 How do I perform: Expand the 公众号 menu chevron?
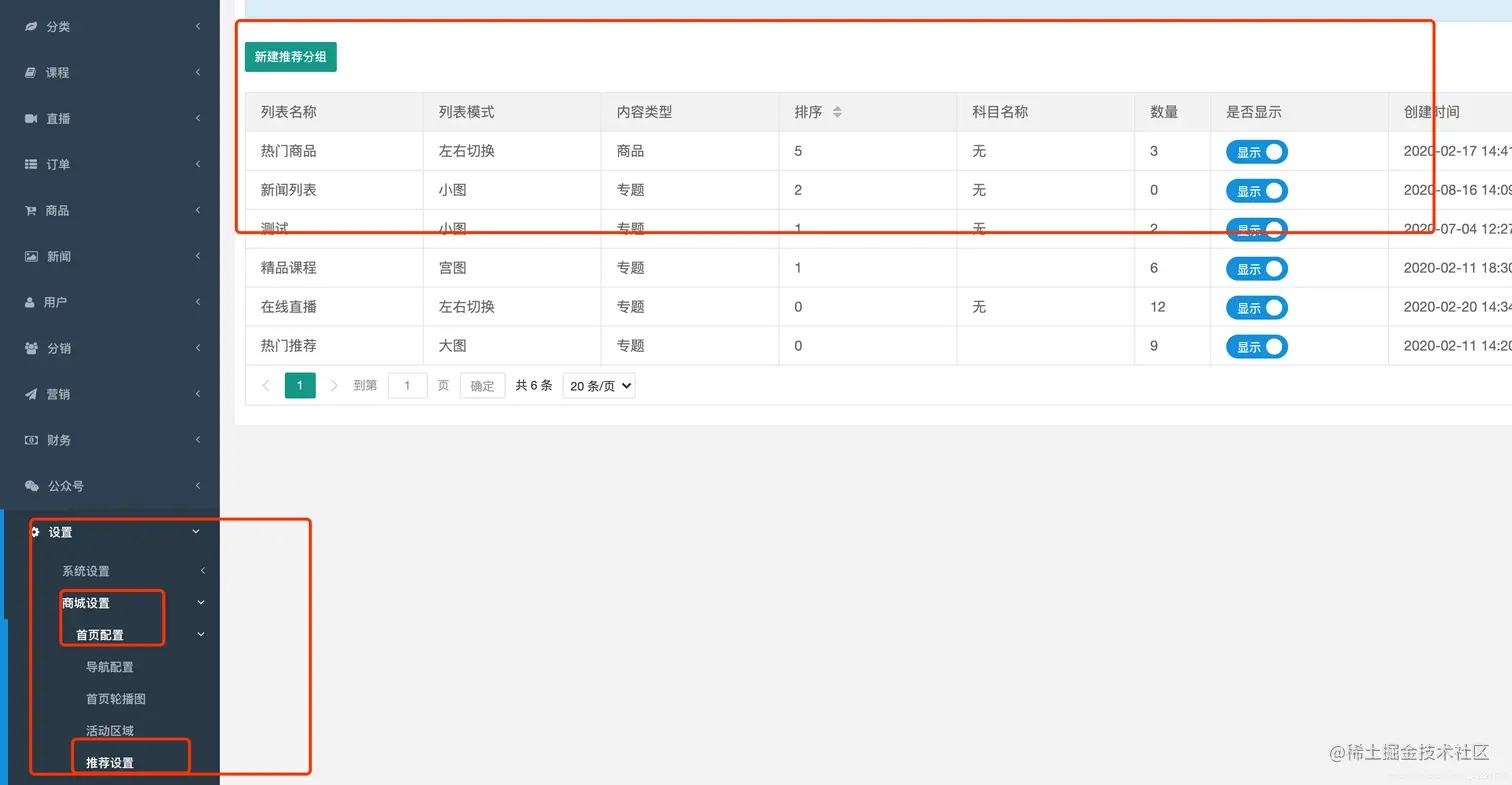point(198,486)
